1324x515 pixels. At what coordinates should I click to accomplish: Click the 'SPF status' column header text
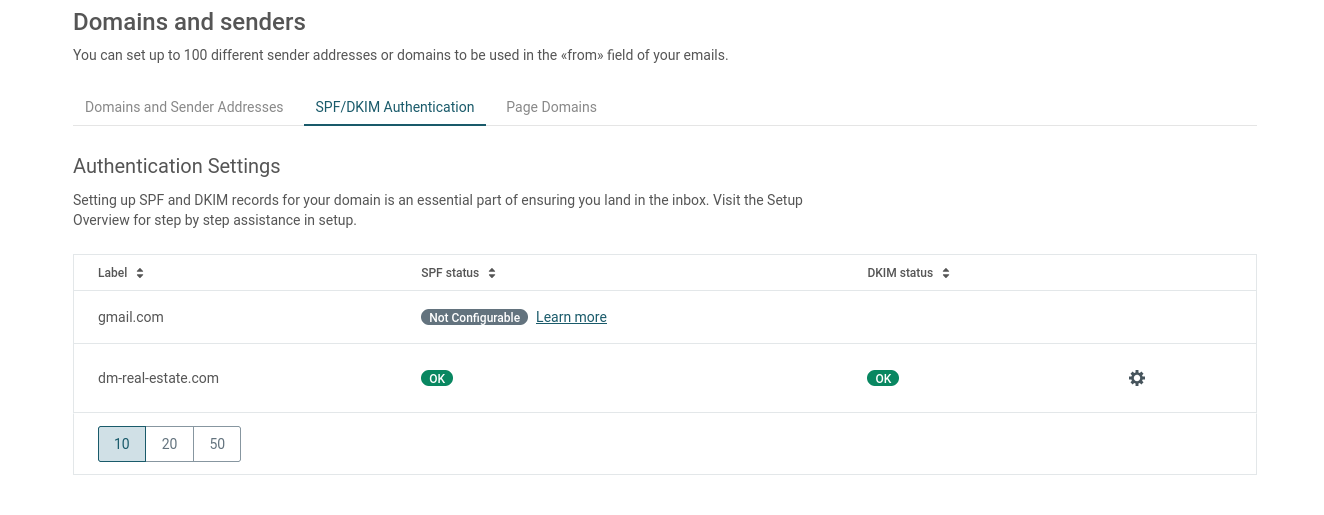[450, 273]
